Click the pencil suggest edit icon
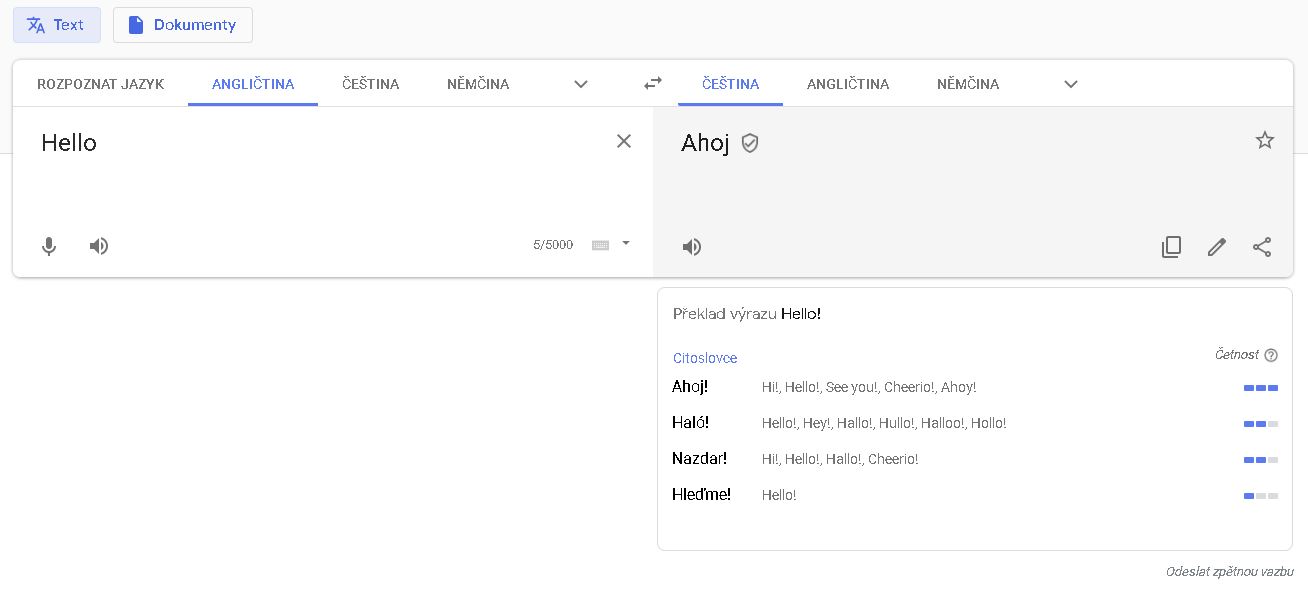Screen dimensions: 1308x600 [1217, 247]
